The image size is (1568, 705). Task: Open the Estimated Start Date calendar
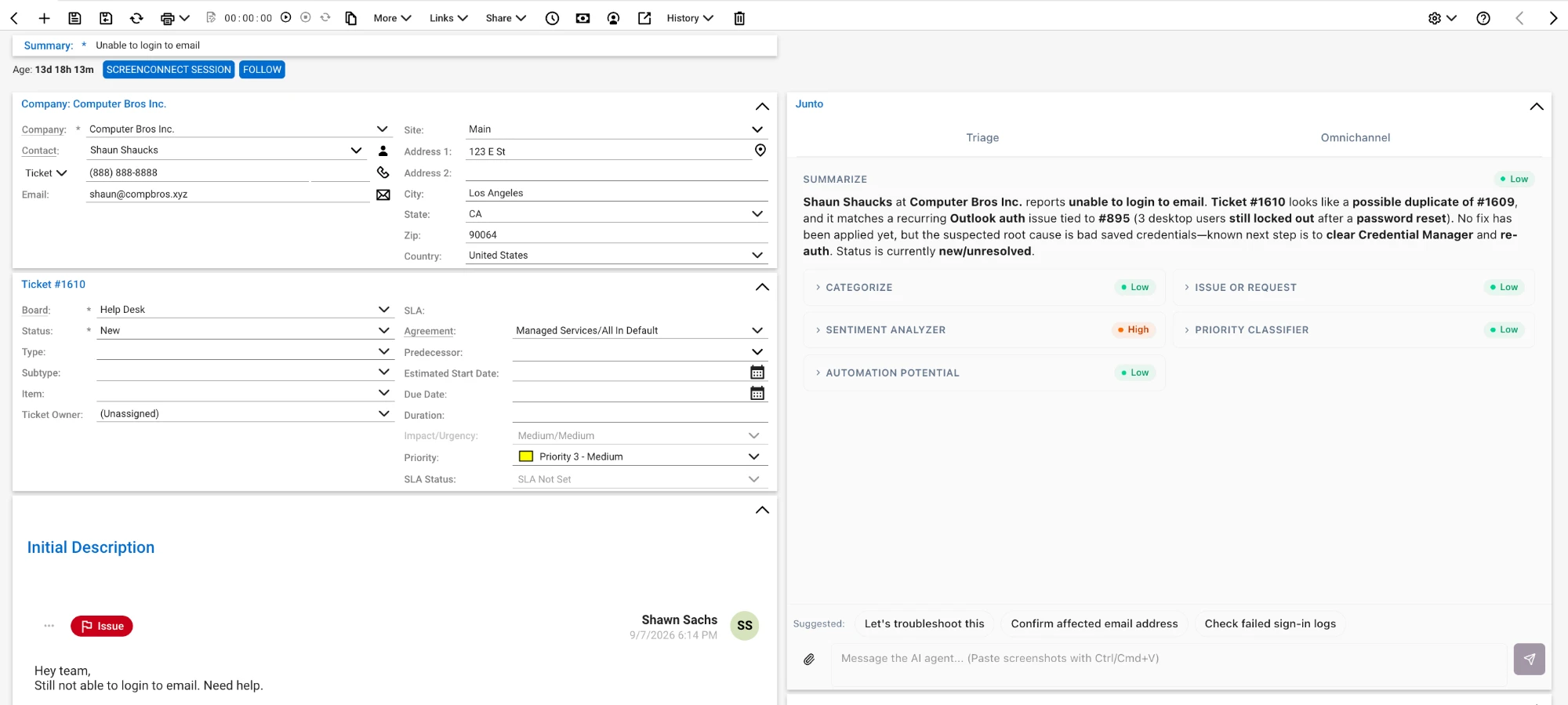(x=757, y=372)
